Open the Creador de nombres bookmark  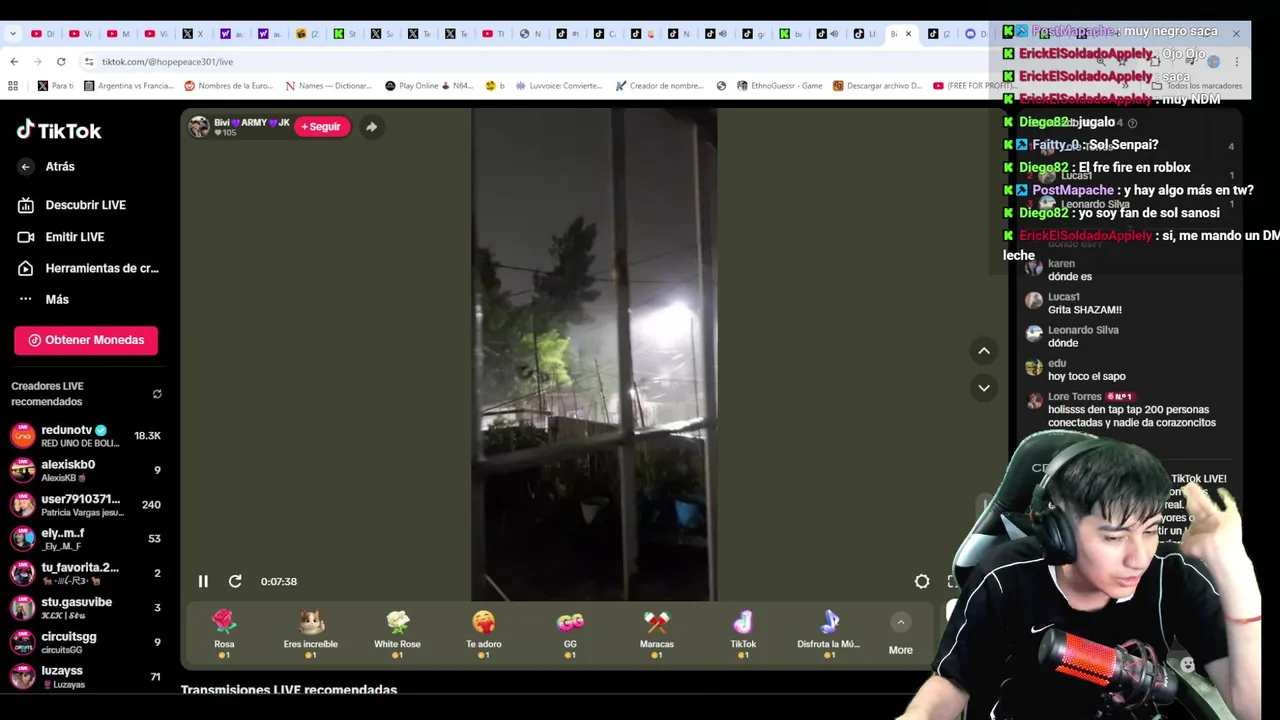(660, 86)
